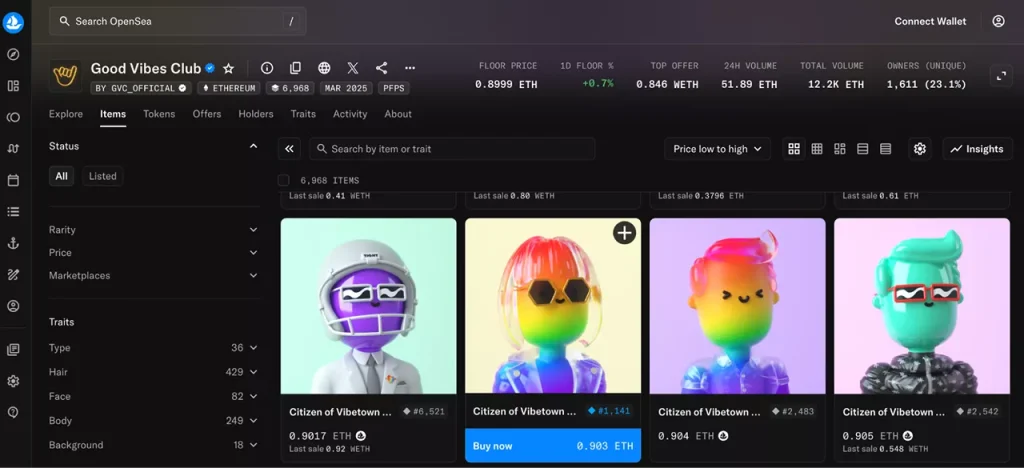The width and height of the screenshot is (1024, 468).
Task: Open the studio pencil icon in sidebar
Action: click(x=13, y=274)
